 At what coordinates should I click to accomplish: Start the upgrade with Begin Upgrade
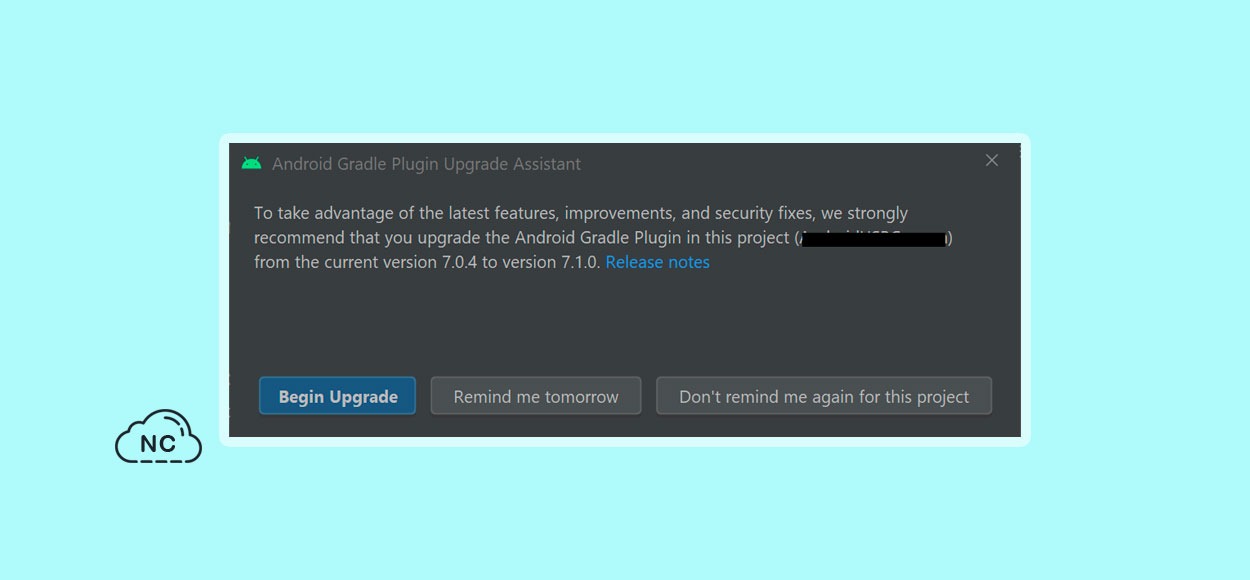[x=338, y=396]
